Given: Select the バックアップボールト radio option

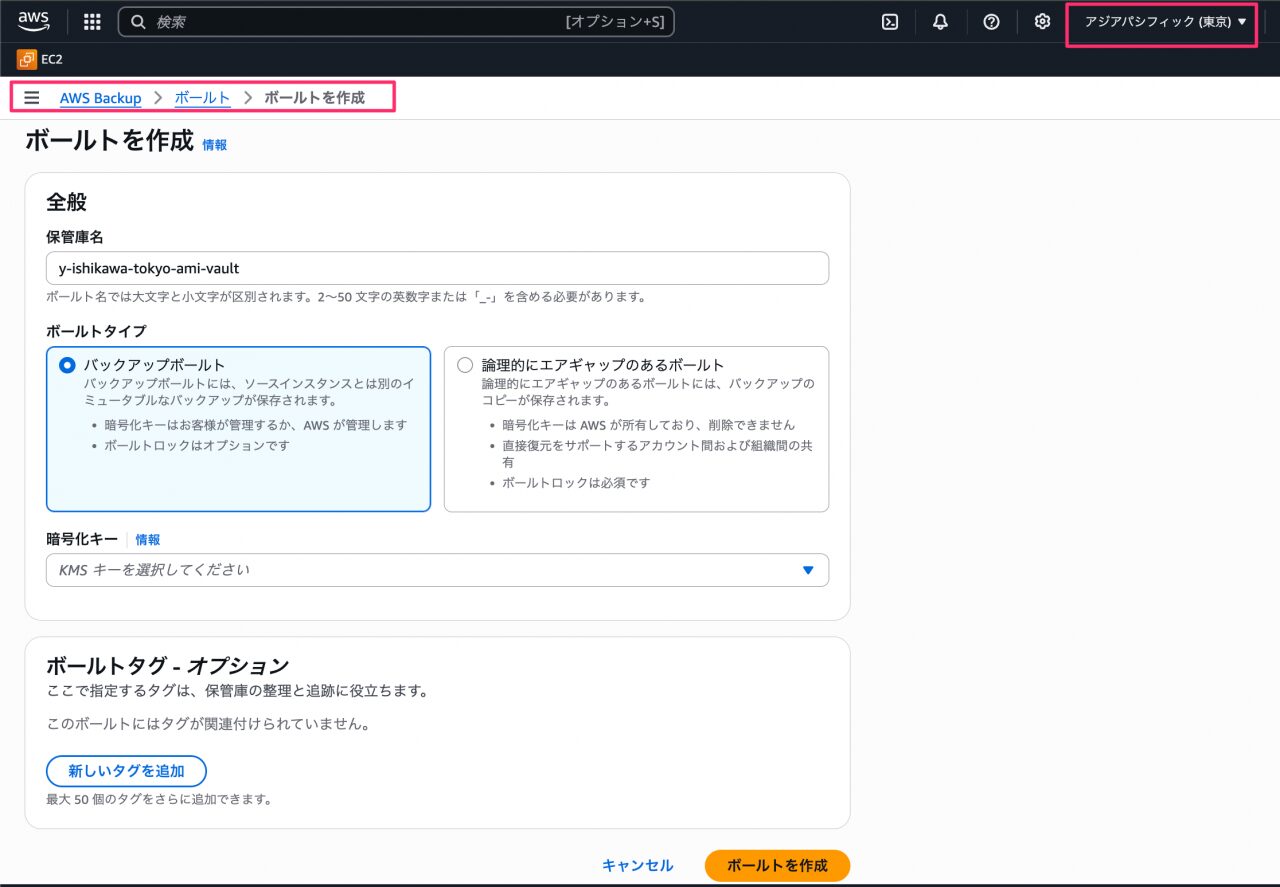Looking at the screenshot, I should (68, 365).
